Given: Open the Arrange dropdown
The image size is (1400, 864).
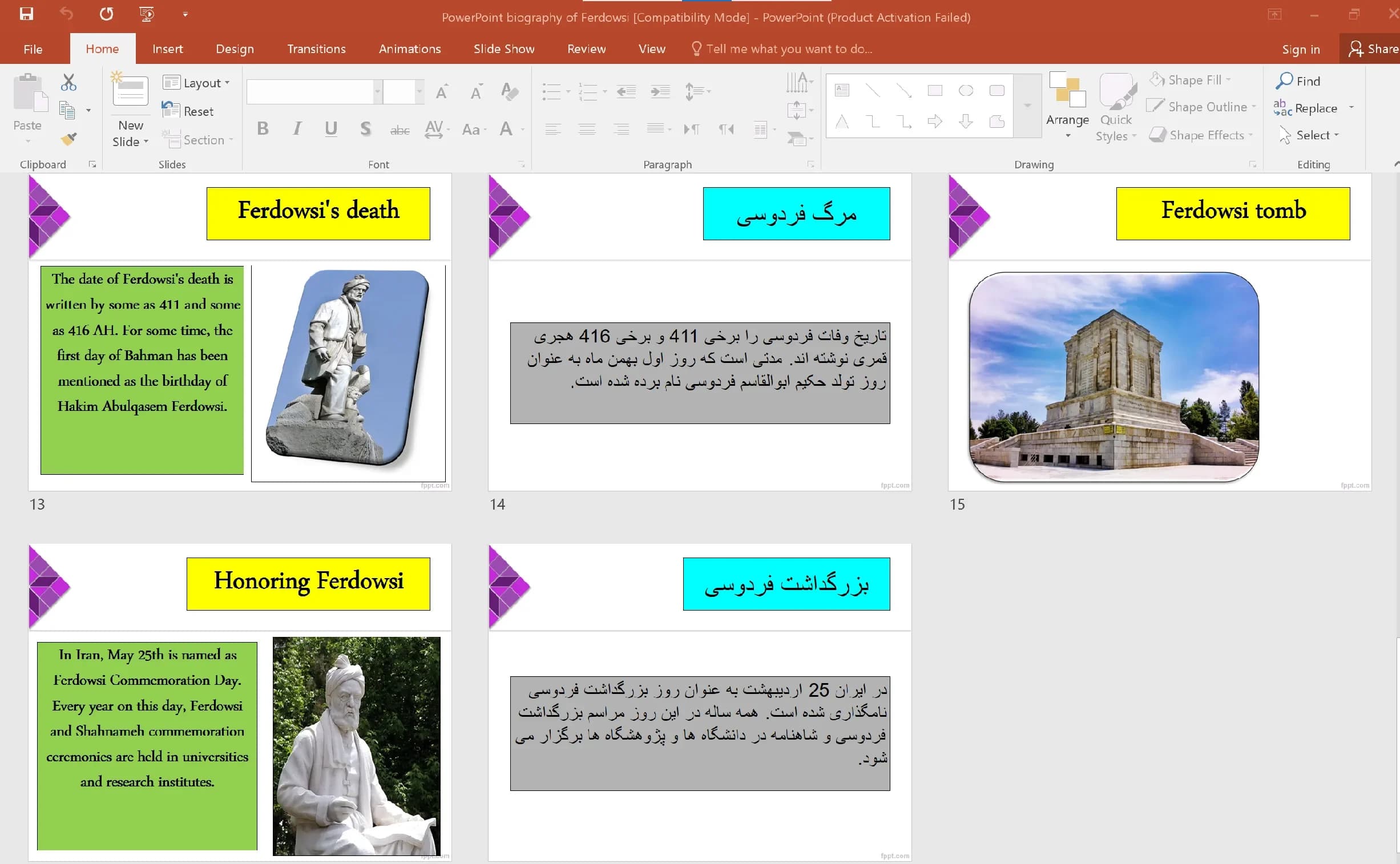Looking at the screenshot, I should point(1067,106).
